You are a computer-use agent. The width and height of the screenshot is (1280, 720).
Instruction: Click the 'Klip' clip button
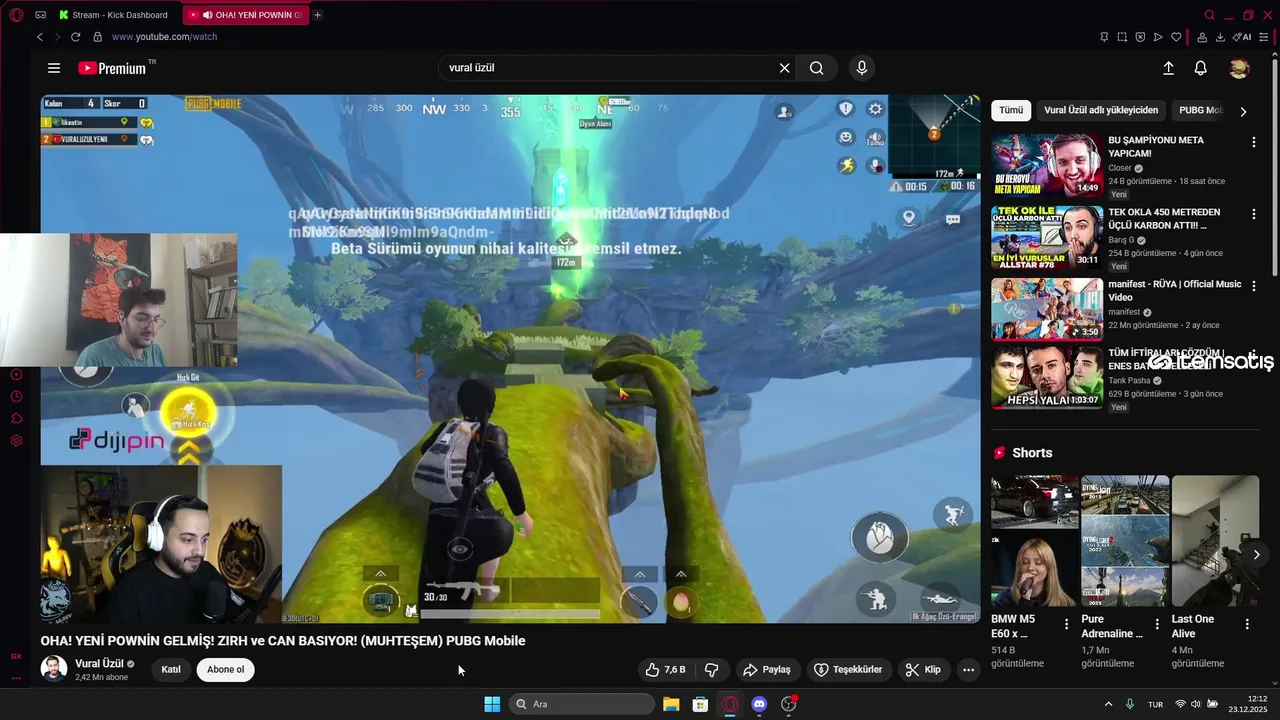[922, 670]
